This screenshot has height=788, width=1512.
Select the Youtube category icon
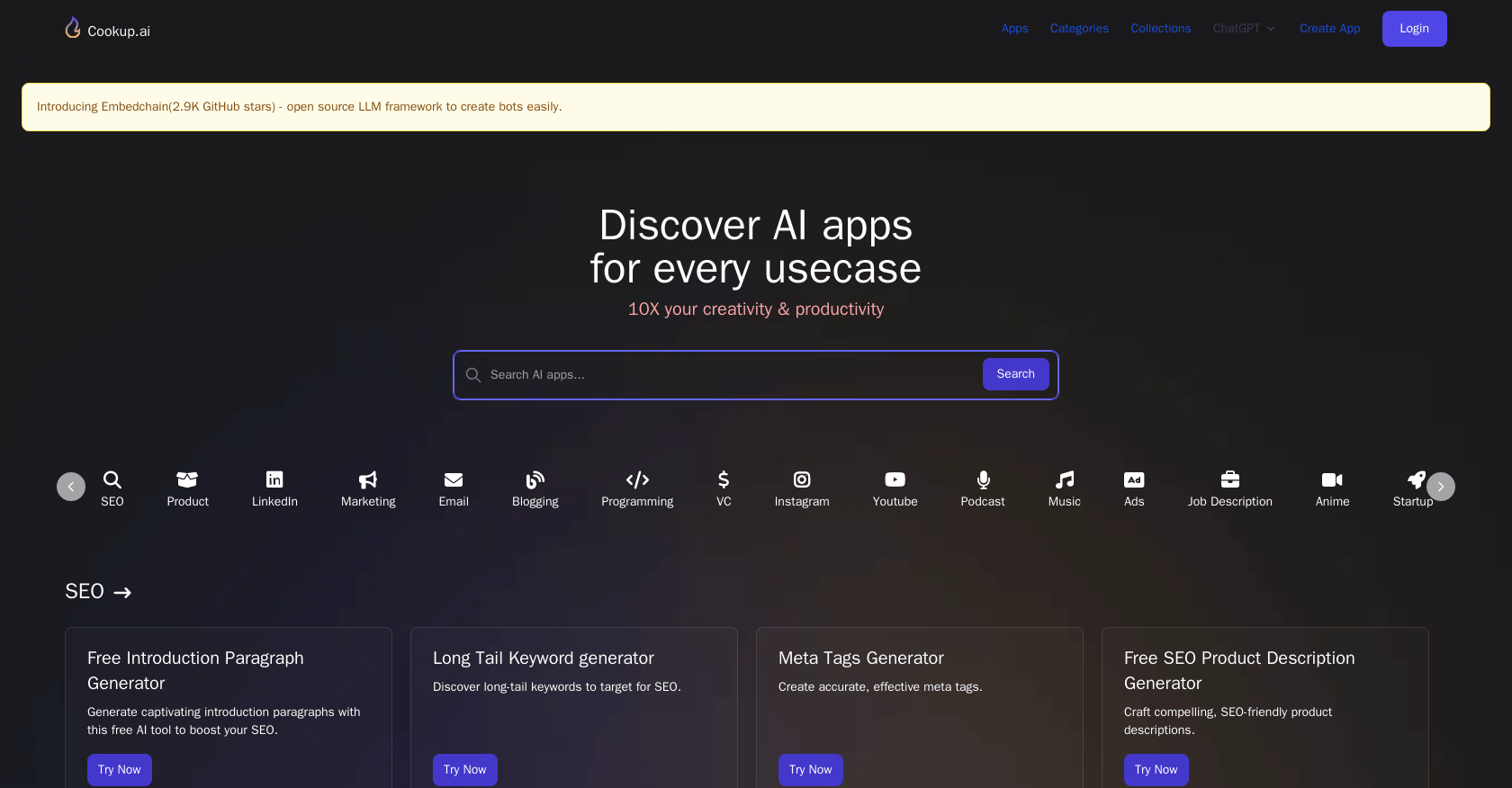[x=895, y=480]
